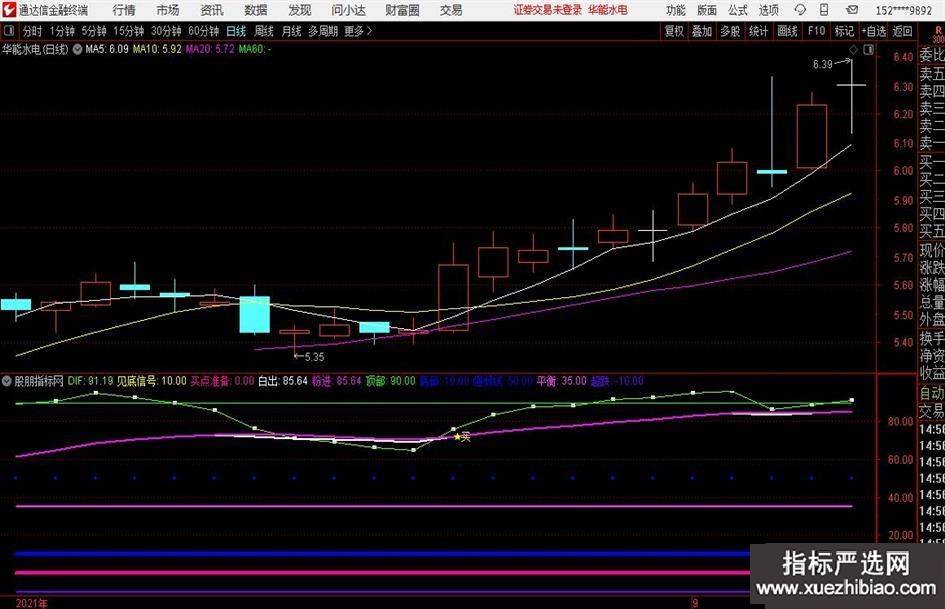
Task: Toggle the side panel icon at chart top right
Action: (x=868, y=49)
